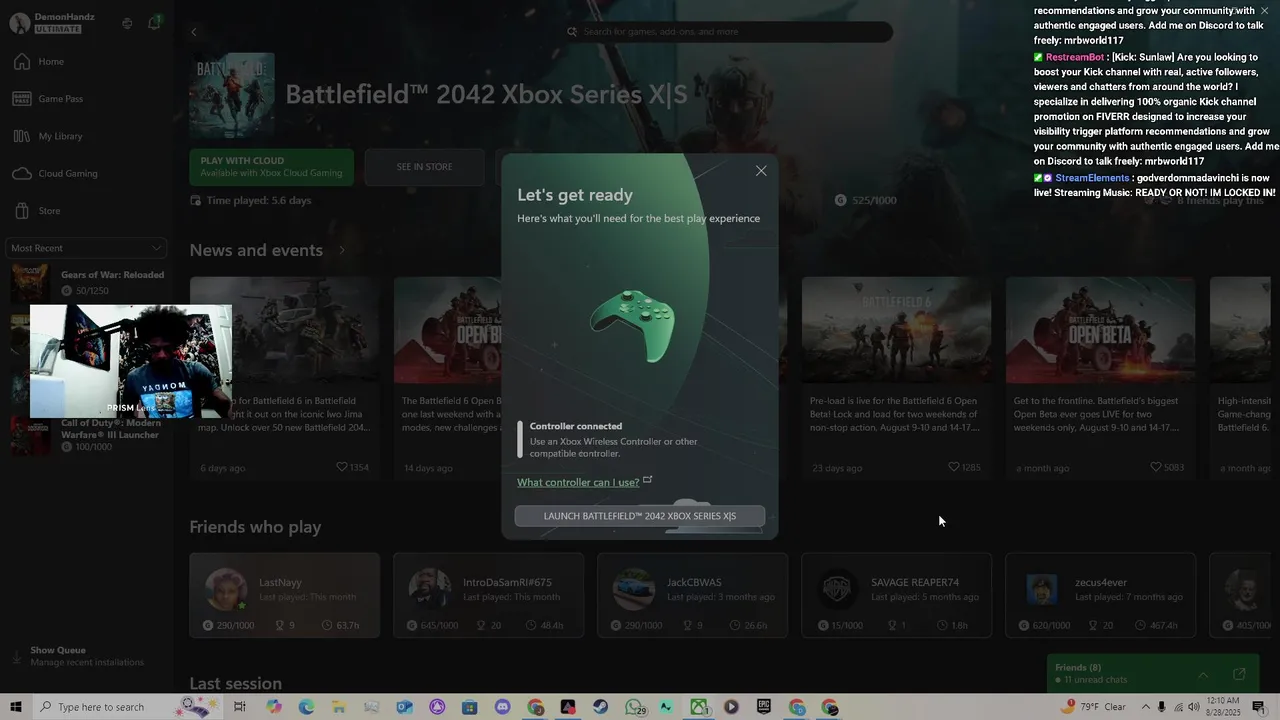
Task: Open the 79°F Clear weather widget
Action: (x=1092, y=707)
